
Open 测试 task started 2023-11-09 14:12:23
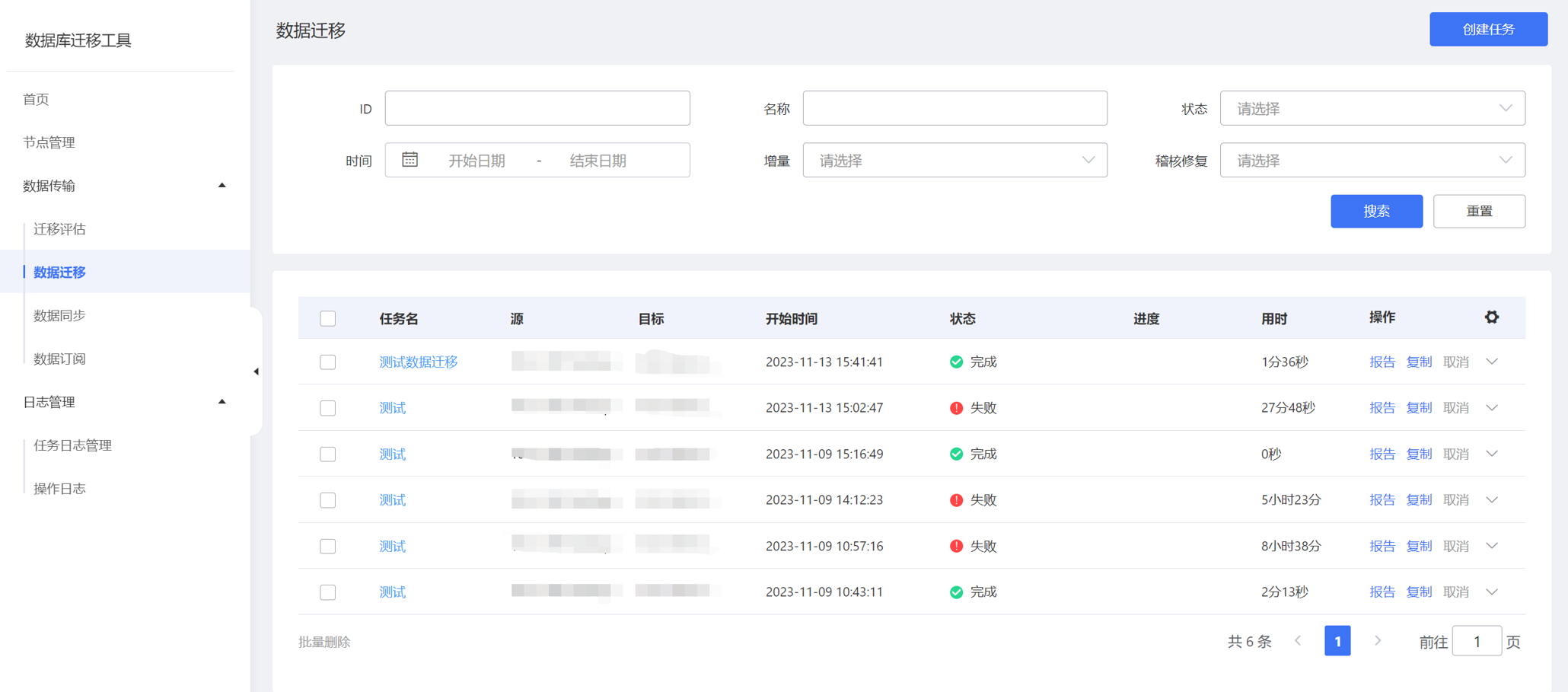pyautogui.click(x=393, y=500)
